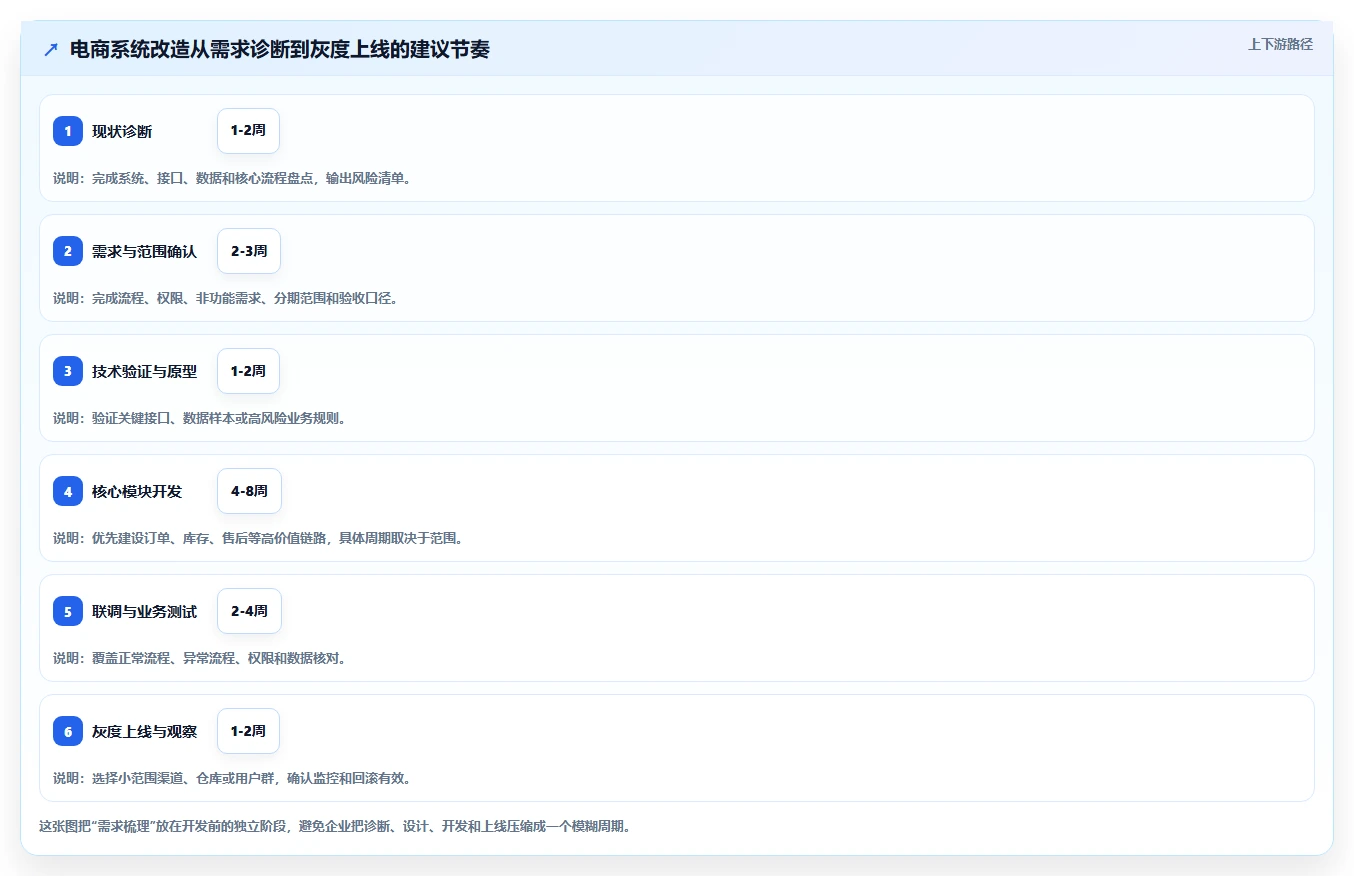
Task: Click the description about 订单、库存、售后
Action: tap(258, 538)
